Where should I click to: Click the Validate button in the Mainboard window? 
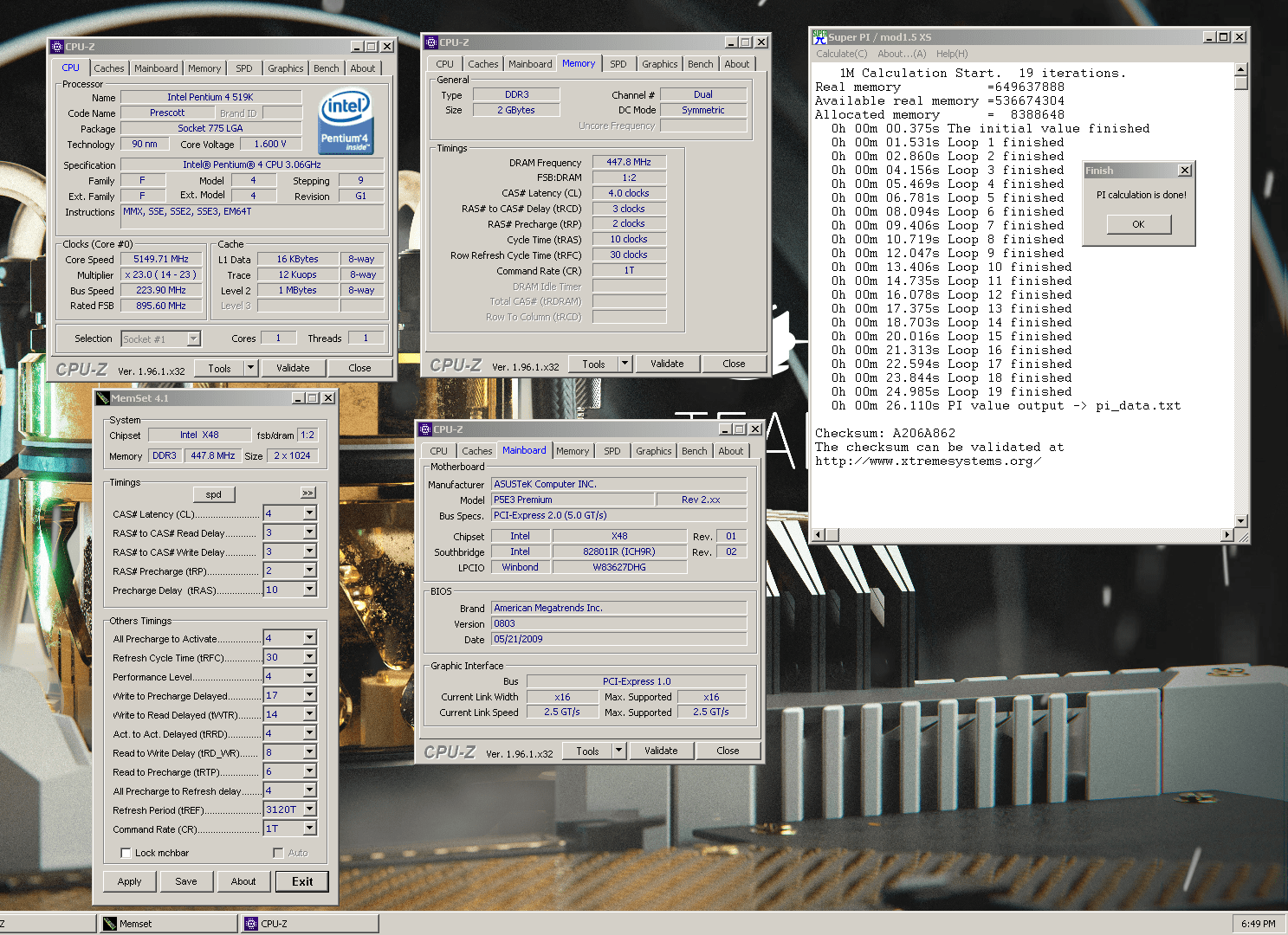tap(661, 751)
